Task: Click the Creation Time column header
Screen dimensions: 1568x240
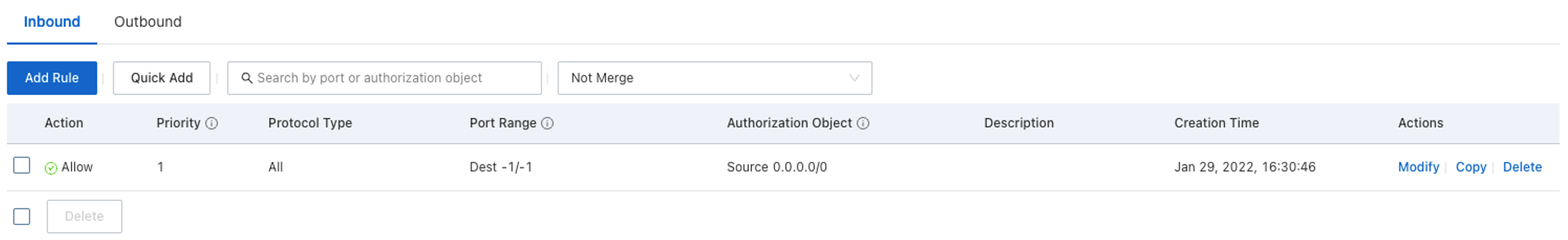Action: tap(1216, 123)
